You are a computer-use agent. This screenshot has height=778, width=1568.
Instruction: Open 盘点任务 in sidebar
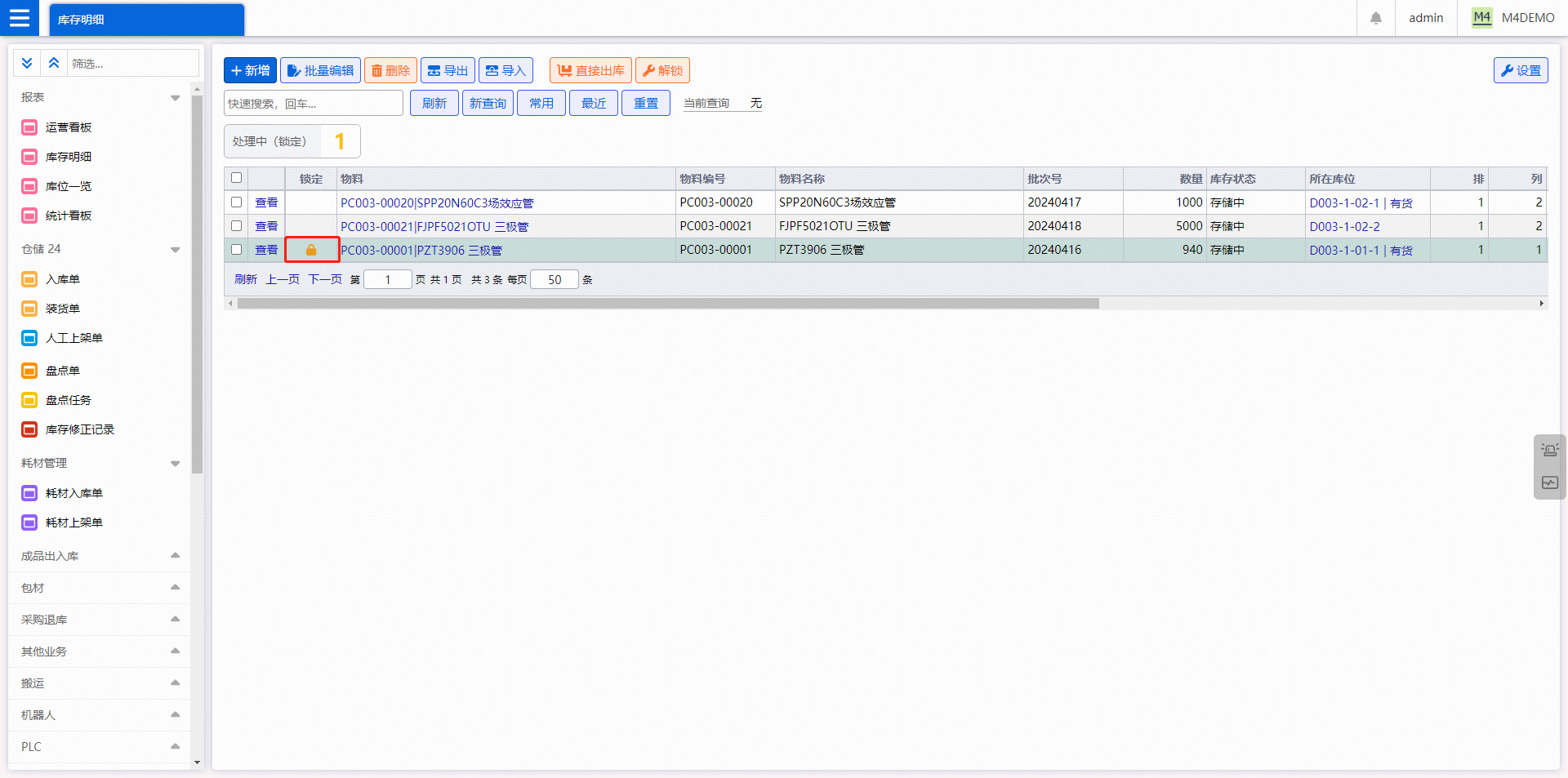click(69, 400)
